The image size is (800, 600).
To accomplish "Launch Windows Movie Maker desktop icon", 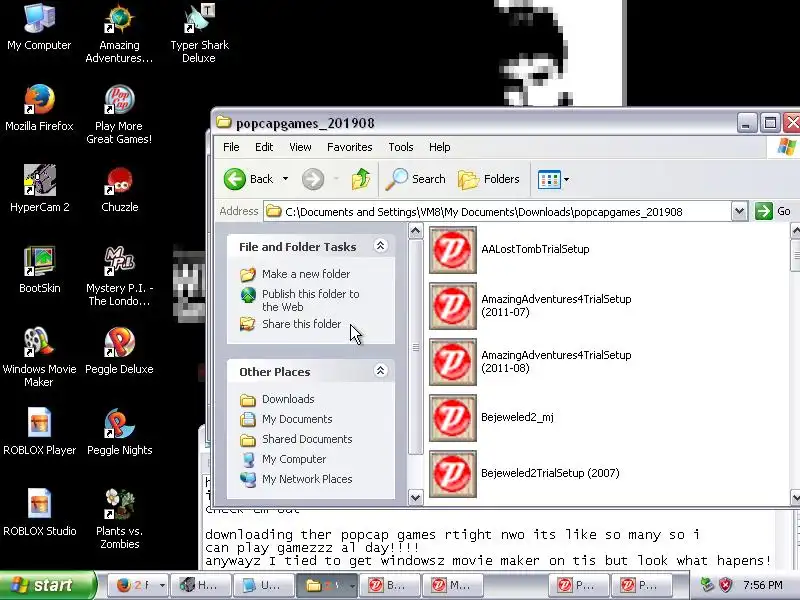I will coord(39,357).
